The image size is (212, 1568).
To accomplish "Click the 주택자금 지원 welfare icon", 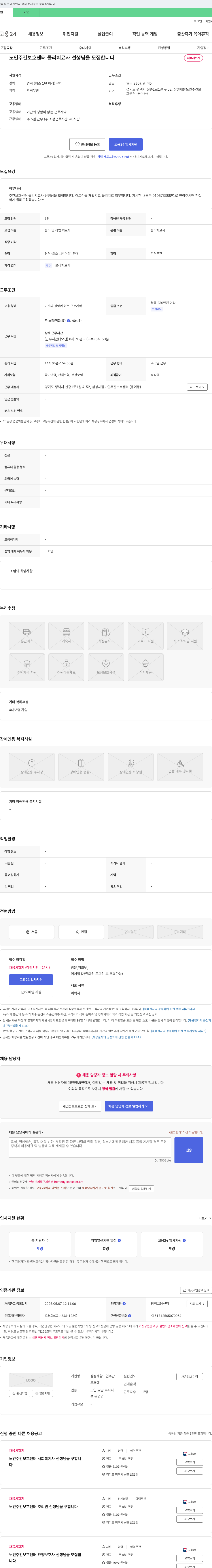I will tap(27, 667).
